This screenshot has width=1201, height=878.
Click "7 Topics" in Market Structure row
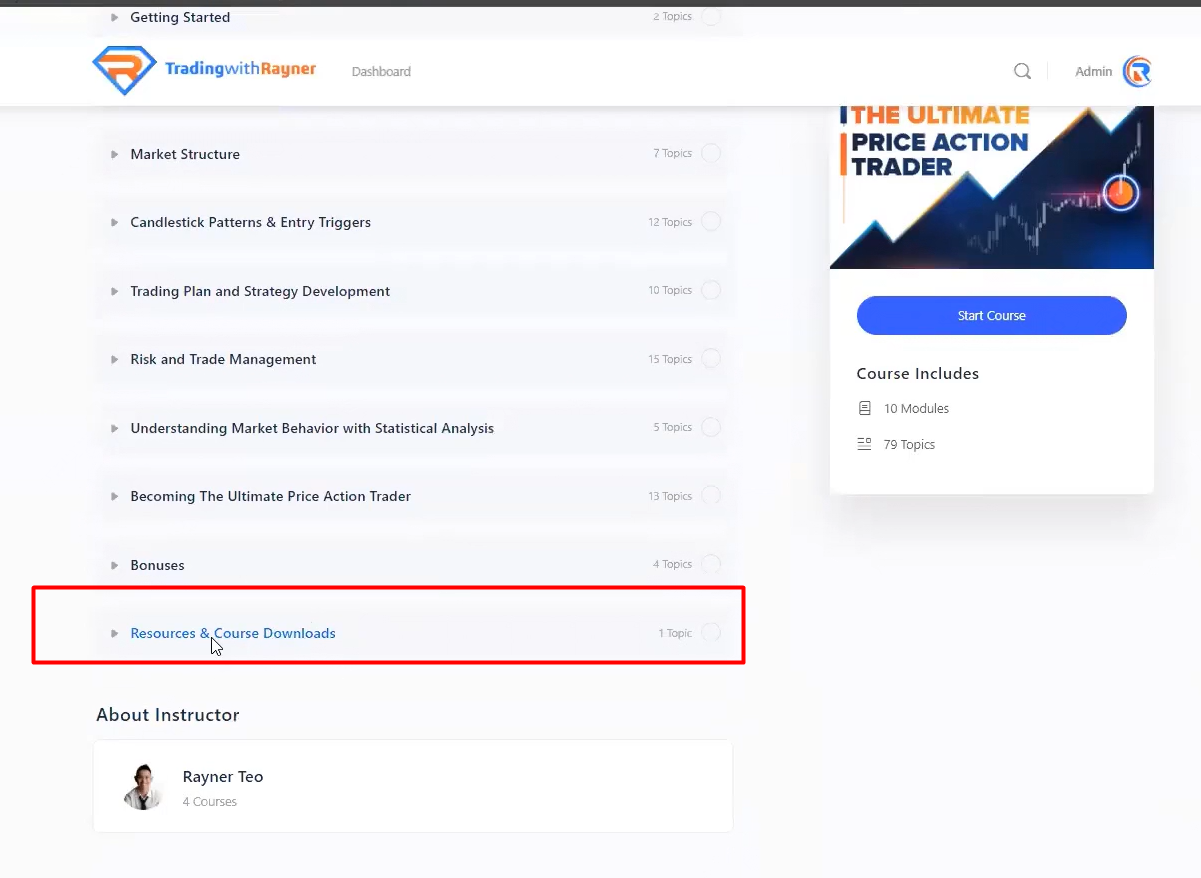point(672,153)
